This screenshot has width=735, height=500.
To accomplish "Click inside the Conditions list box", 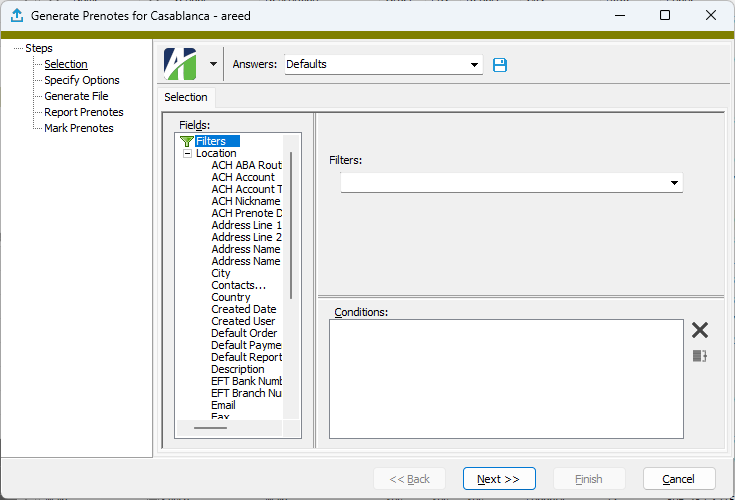I will pos(505,378).
